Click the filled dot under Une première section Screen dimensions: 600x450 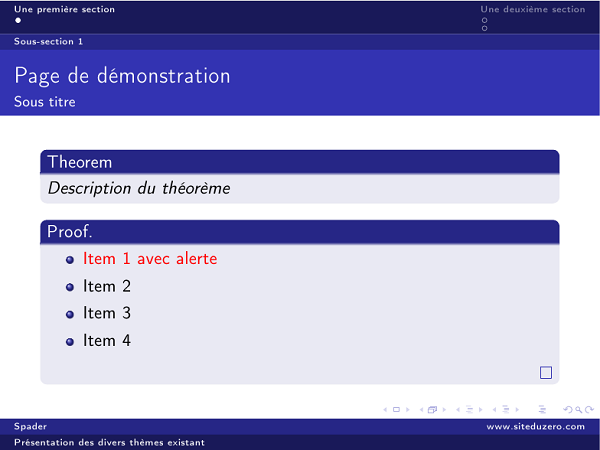coord(18,20)
